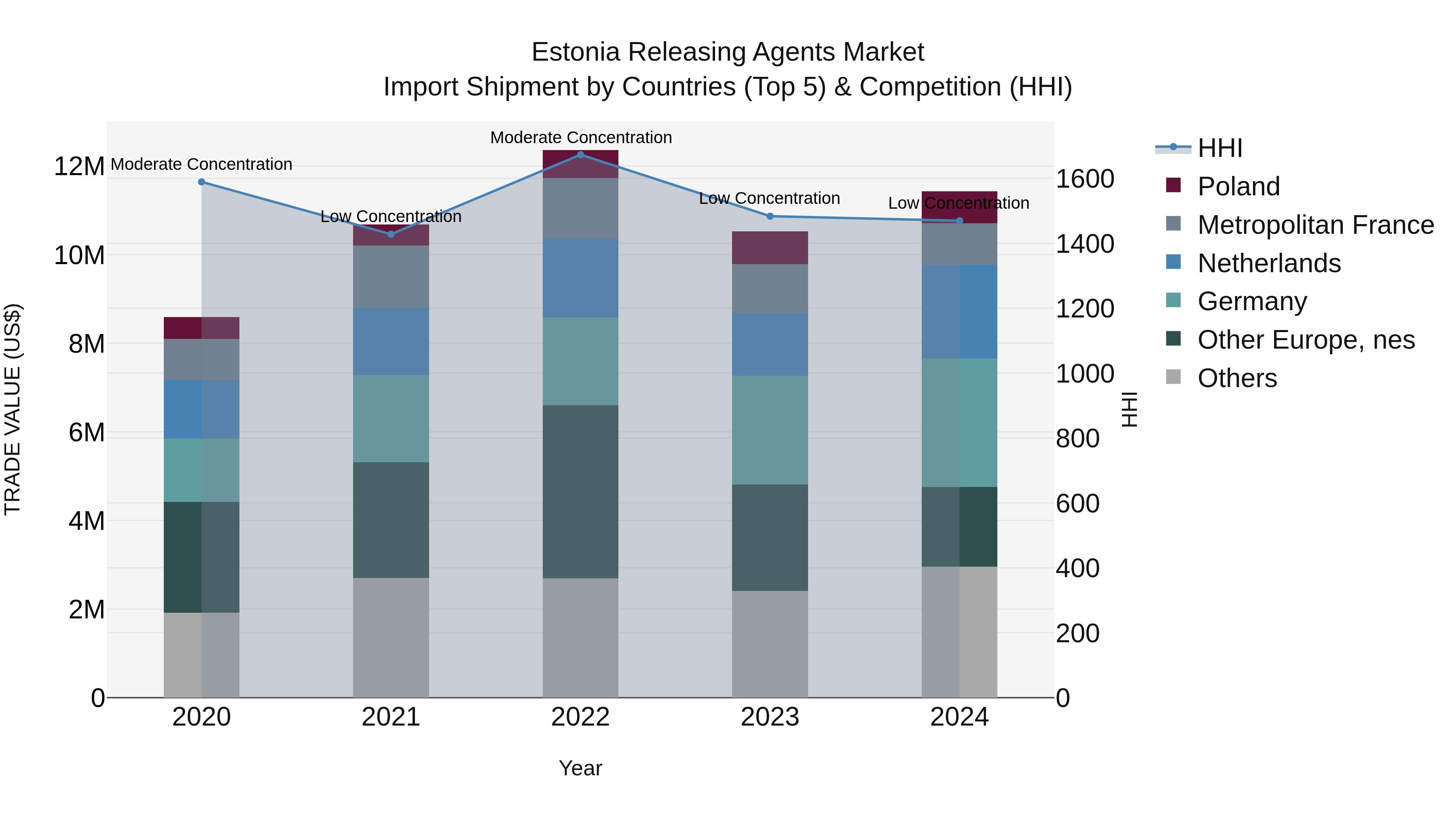This screenshot has height=819, width=1456.
Task: Click 'Low Concentration' label at 2021
Action: (391, 216)
